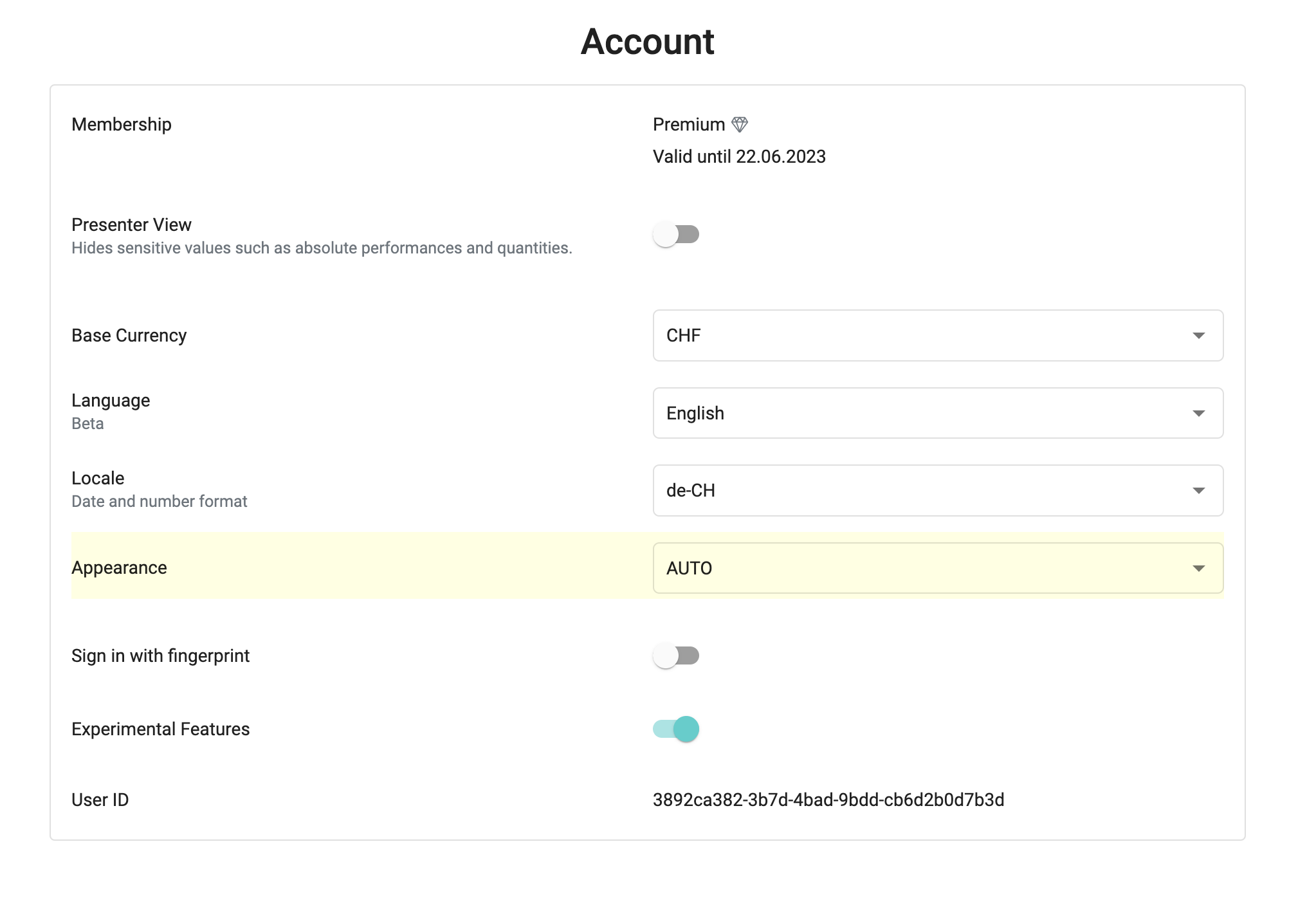Click the User ID value text
Image resolution: width=1316 pixels, height=898 pixels.
[x=828, y=800]
